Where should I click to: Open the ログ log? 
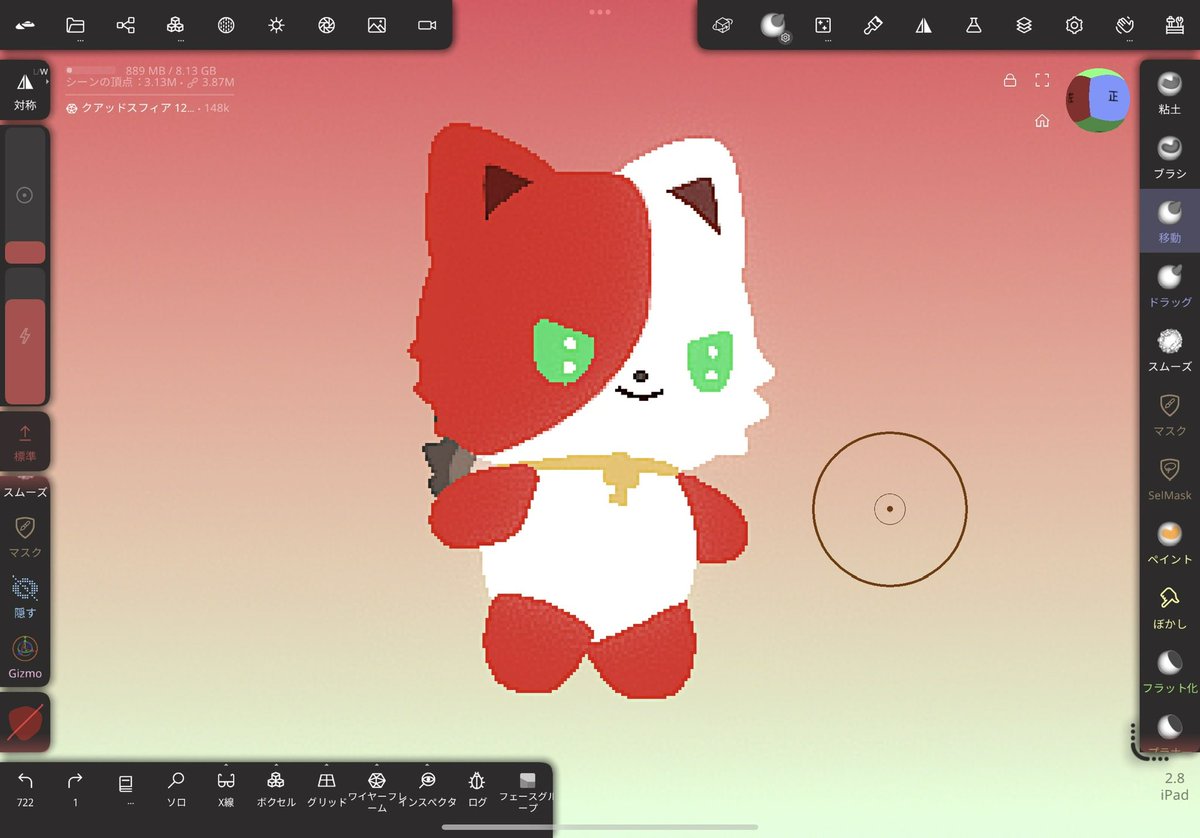coord(477,789)
